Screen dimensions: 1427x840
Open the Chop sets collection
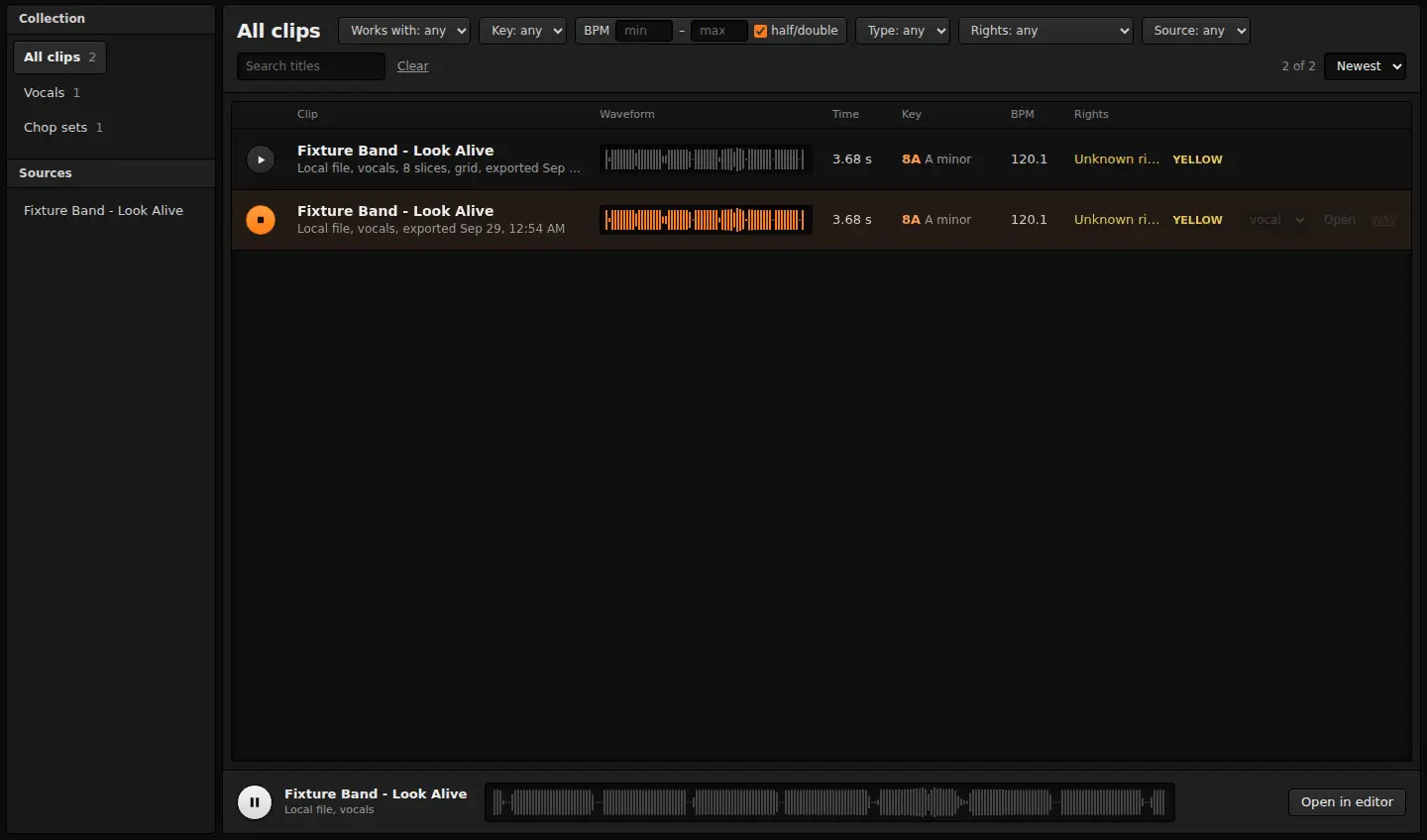[x=62, y=128]
